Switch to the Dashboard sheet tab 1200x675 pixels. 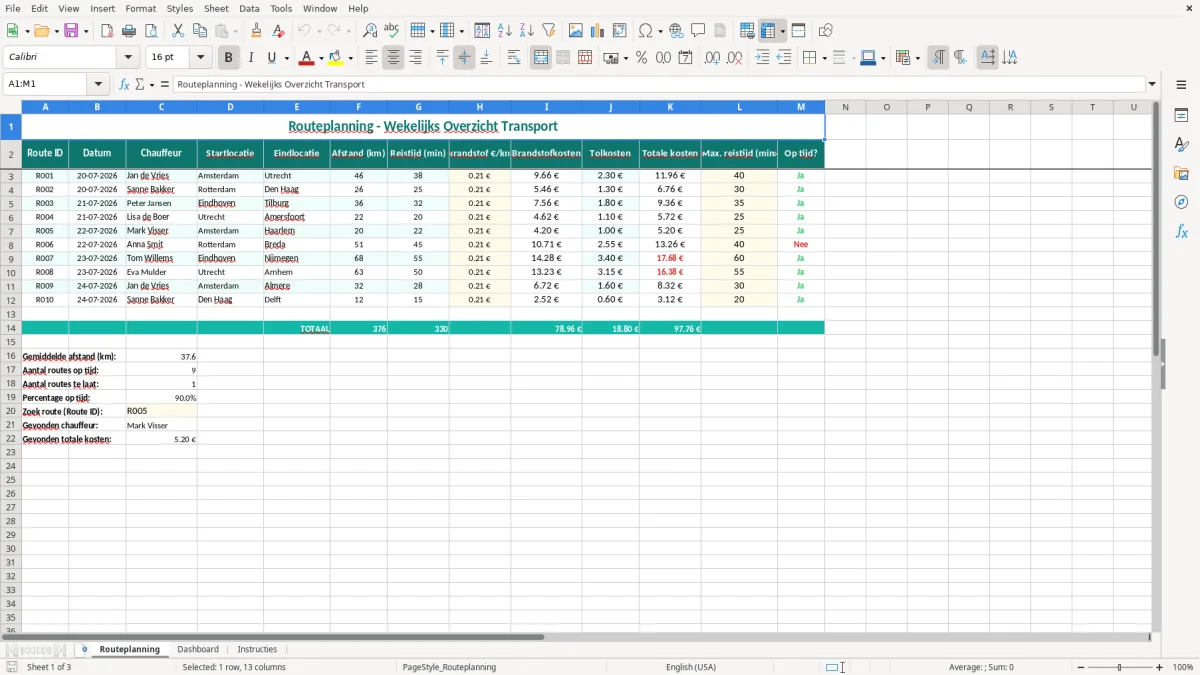[x=198, y=649]
